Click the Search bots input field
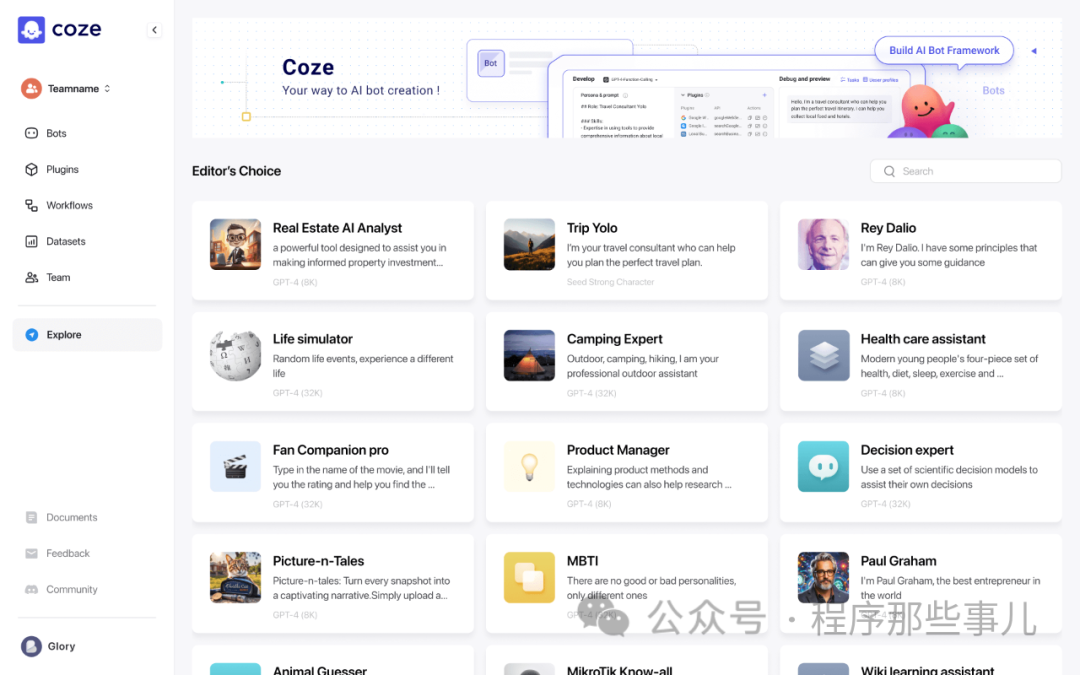 coord(965,171)
